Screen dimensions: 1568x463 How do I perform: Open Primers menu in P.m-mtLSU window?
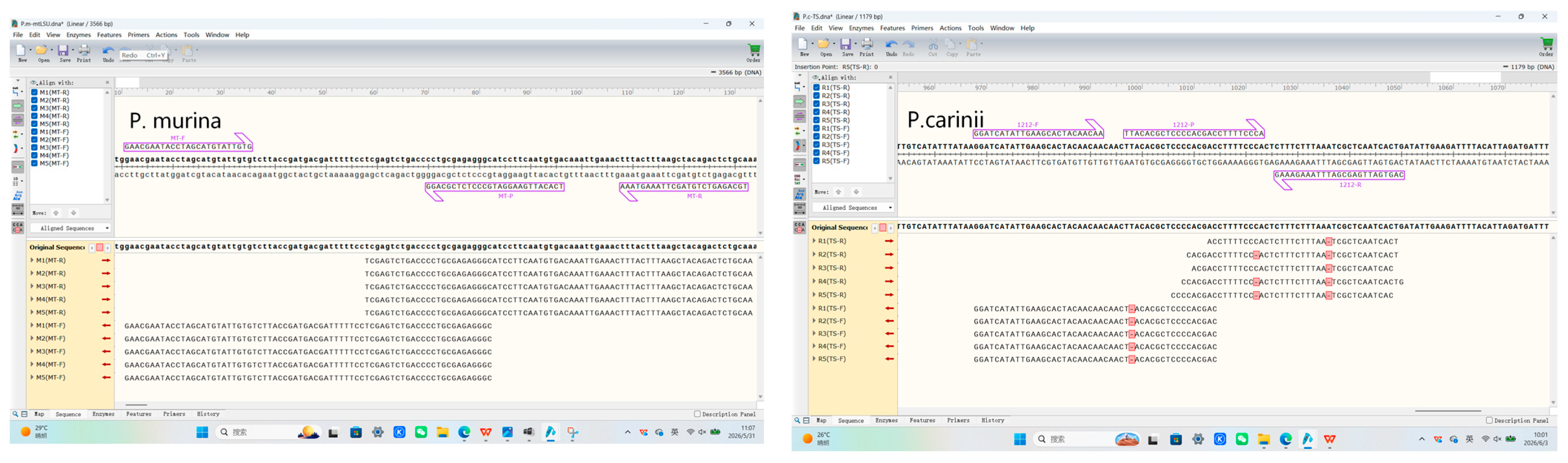138,35
